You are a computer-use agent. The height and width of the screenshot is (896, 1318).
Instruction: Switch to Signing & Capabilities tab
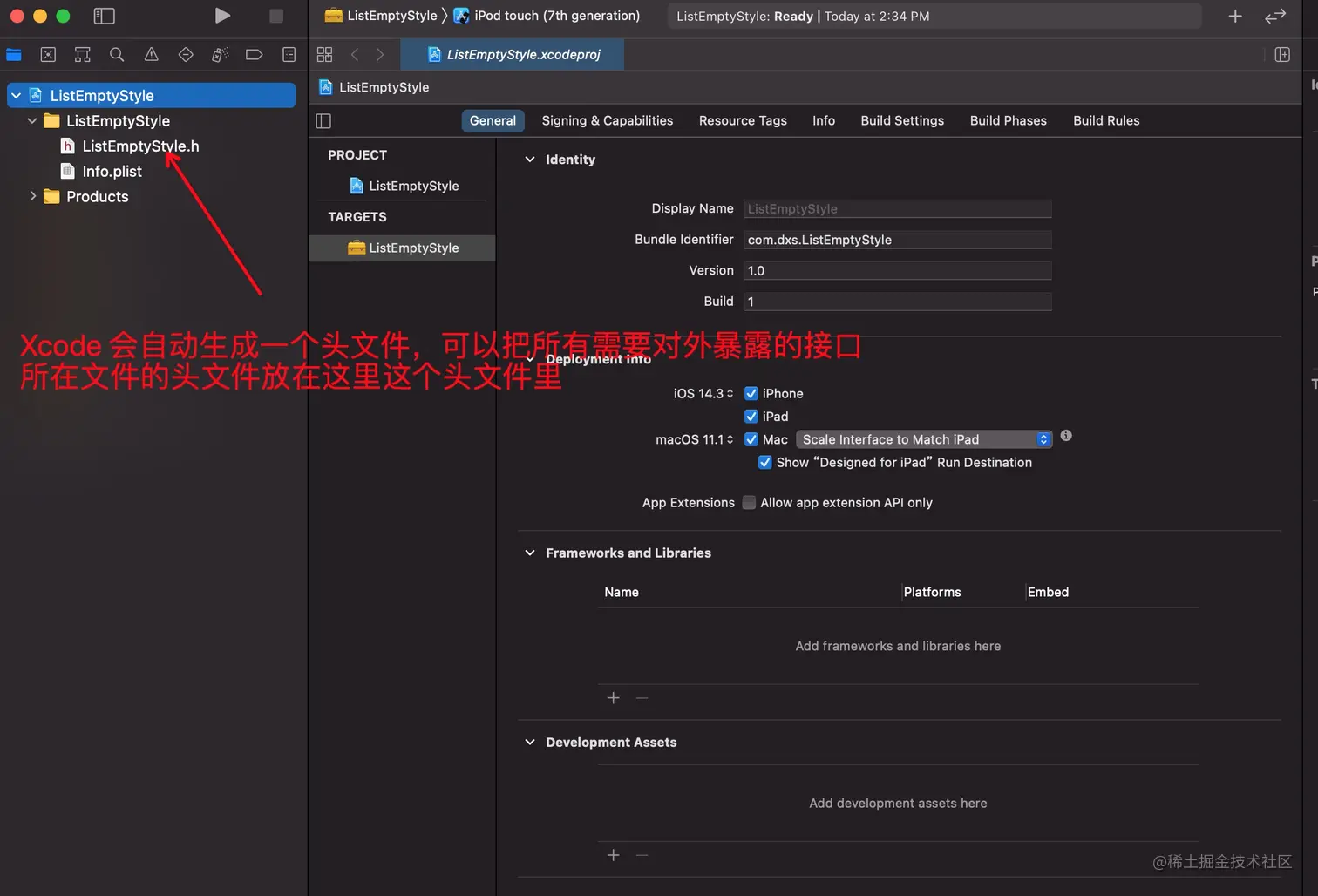(608, 121)
